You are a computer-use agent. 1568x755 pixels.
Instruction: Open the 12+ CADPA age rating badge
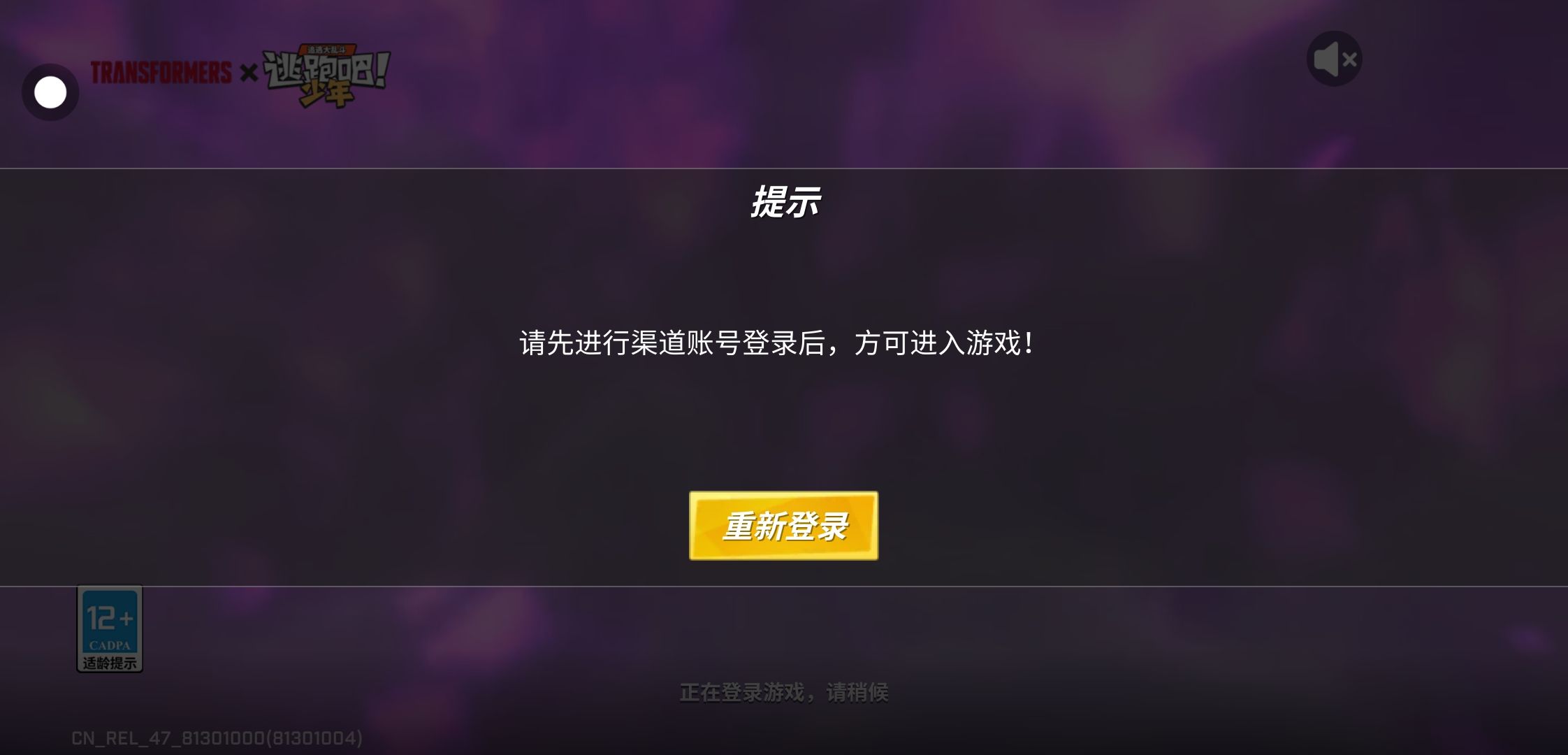click(110, 629)
